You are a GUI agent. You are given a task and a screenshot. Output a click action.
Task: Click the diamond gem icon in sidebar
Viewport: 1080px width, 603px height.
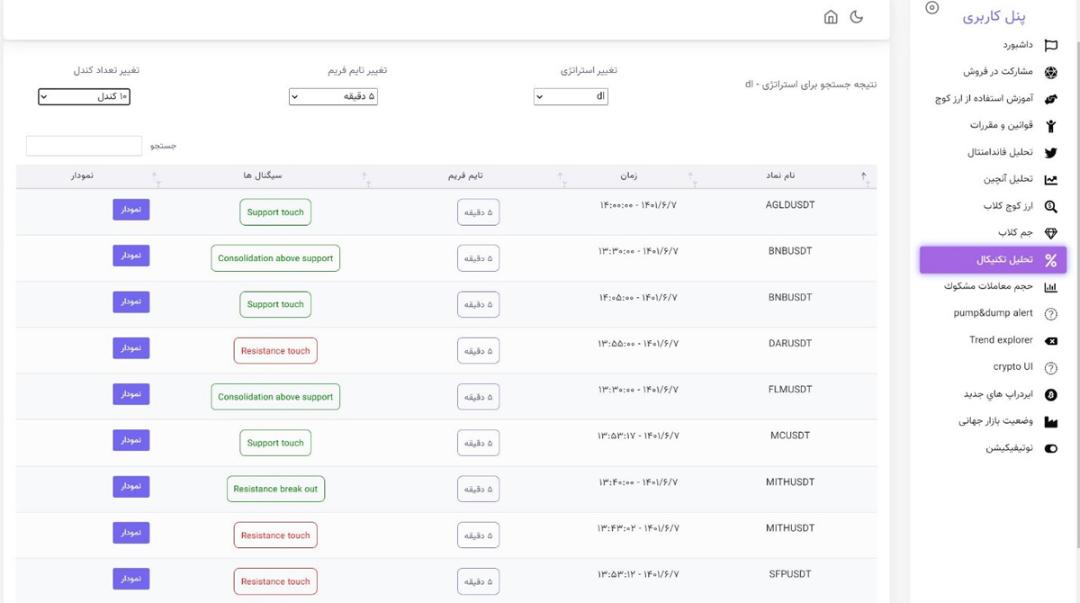click(1050, 233)
